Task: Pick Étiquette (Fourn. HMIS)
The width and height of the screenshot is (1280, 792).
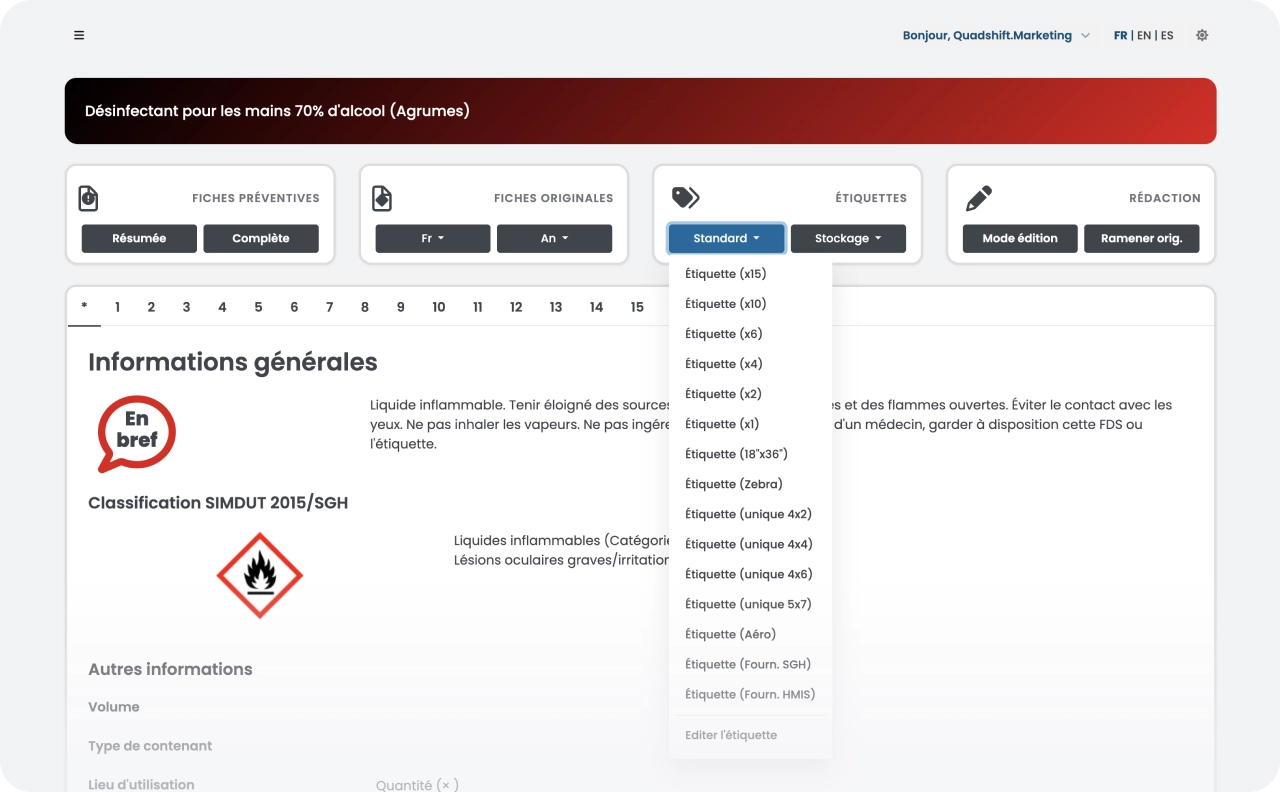Action: click(750, 694)
